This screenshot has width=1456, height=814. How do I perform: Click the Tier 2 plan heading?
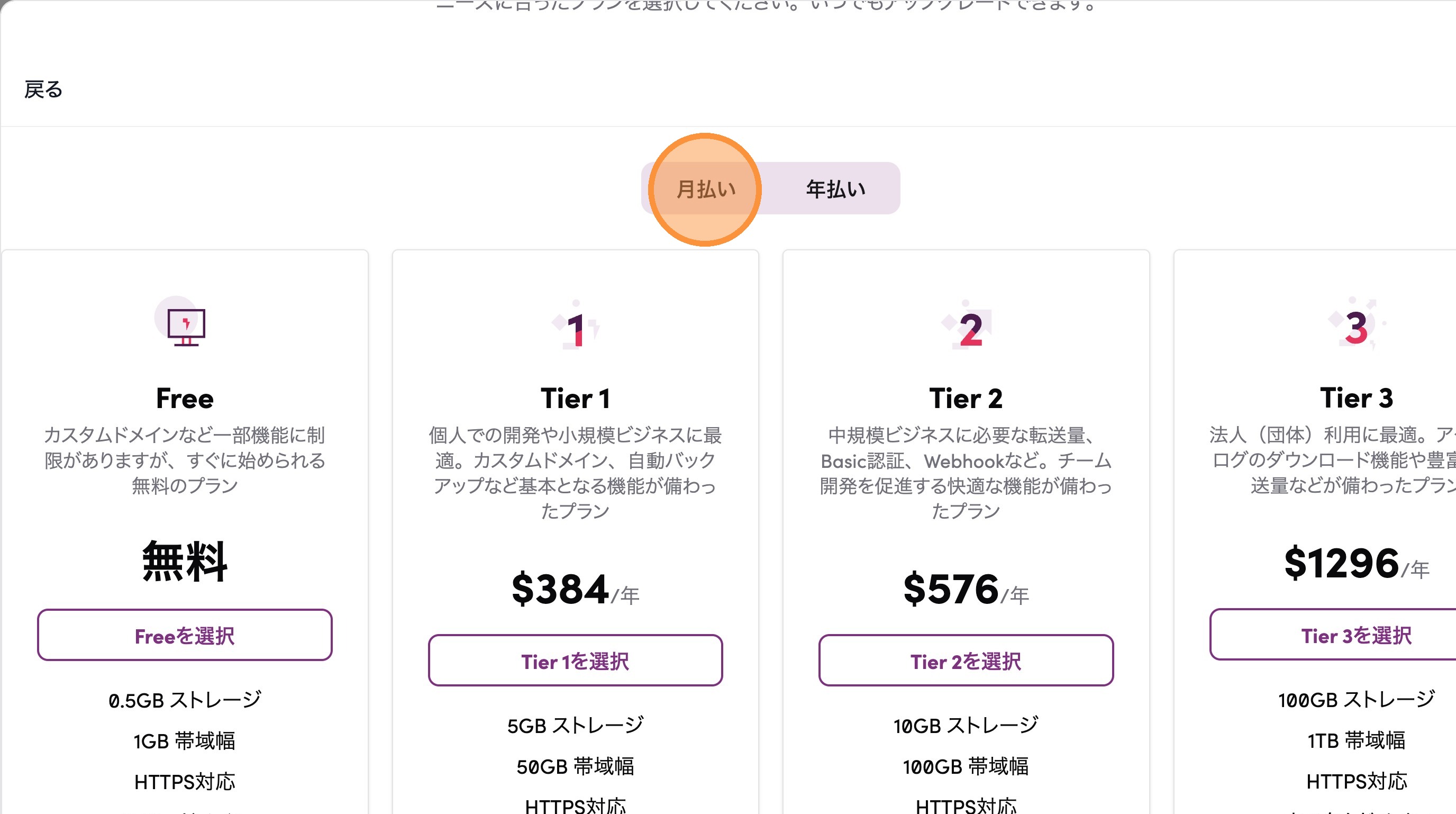tap(966, 399)
